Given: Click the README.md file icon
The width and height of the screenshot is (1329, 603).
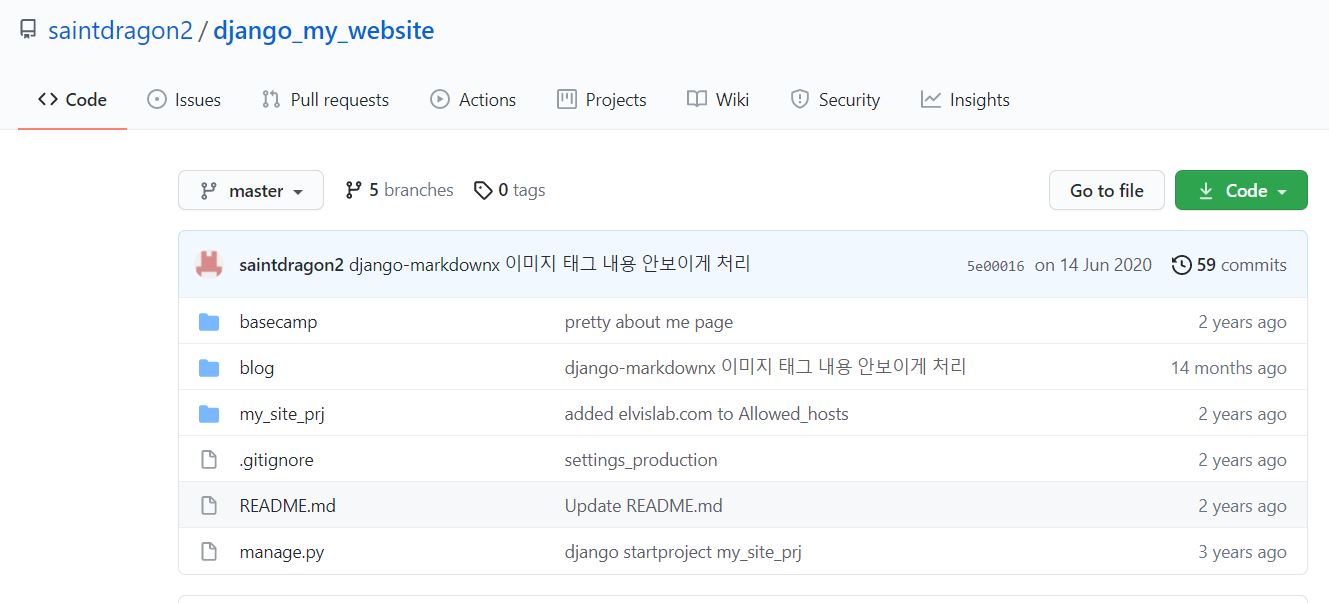Looking at the screenshot, I should [209, 506].
